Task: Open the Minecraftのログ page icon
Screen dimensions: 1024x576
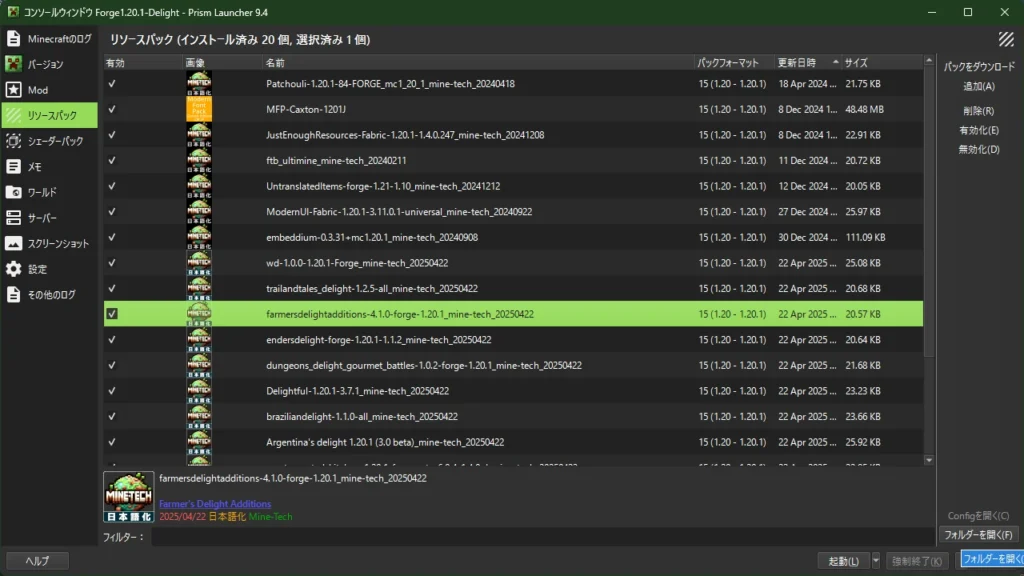Action: click(13, 39)
